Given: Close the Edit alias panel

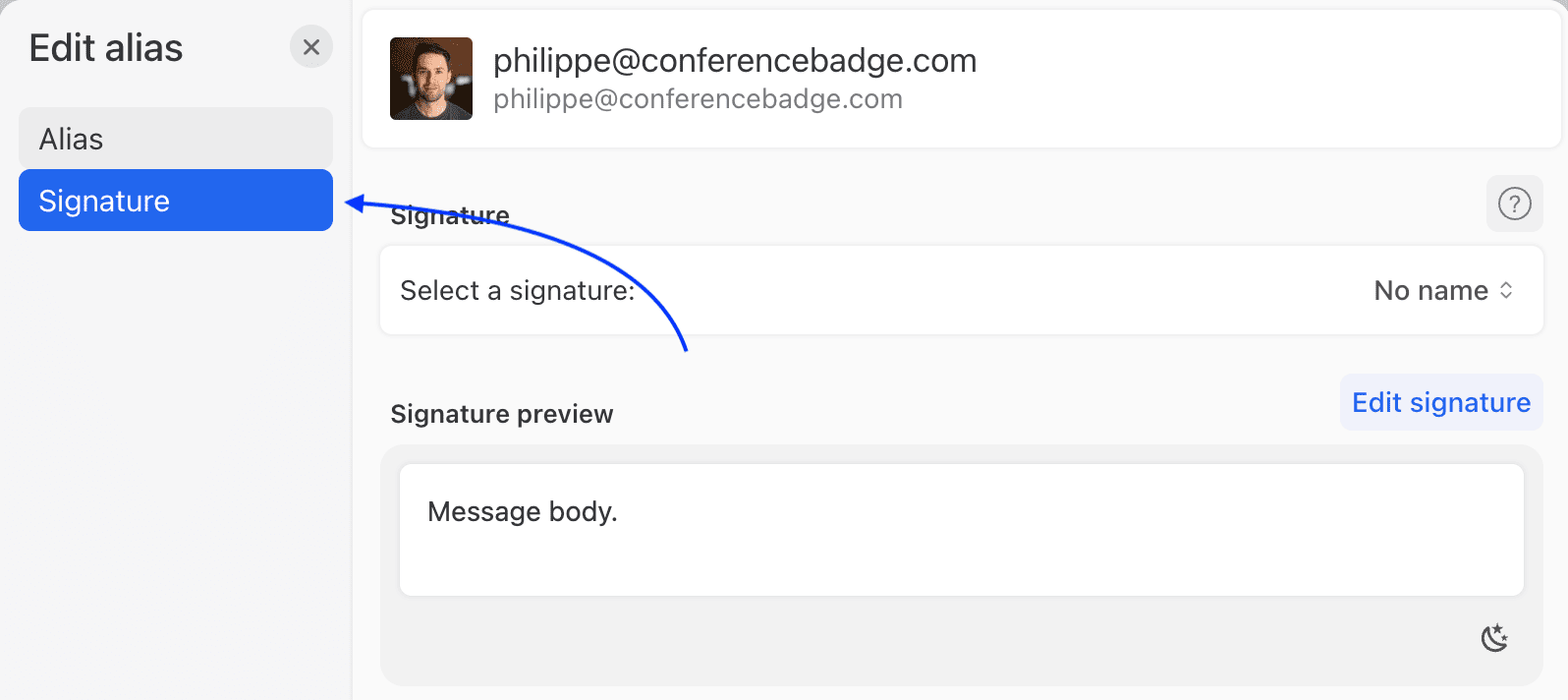Looking at the screenshot, I should (311, 47).
